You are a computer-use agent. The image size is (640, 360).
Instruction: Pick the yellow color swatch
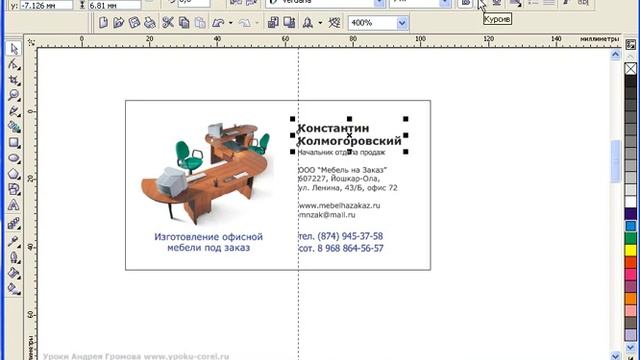(x=631, y=250)
